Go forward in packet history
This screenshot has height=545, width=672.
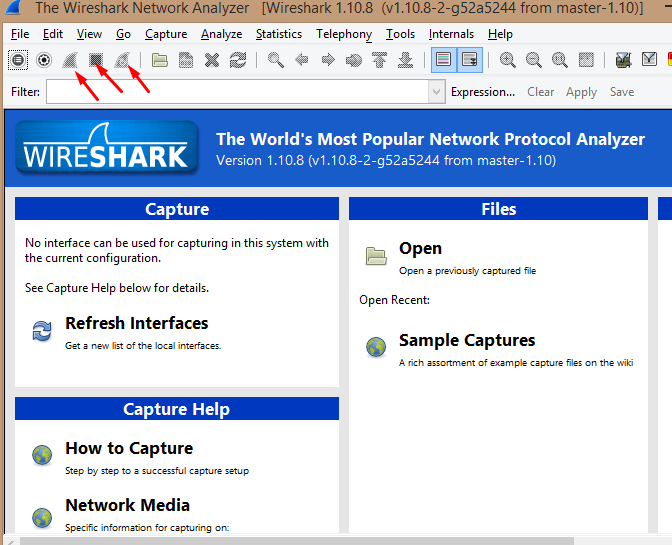[x=328, y=60]
